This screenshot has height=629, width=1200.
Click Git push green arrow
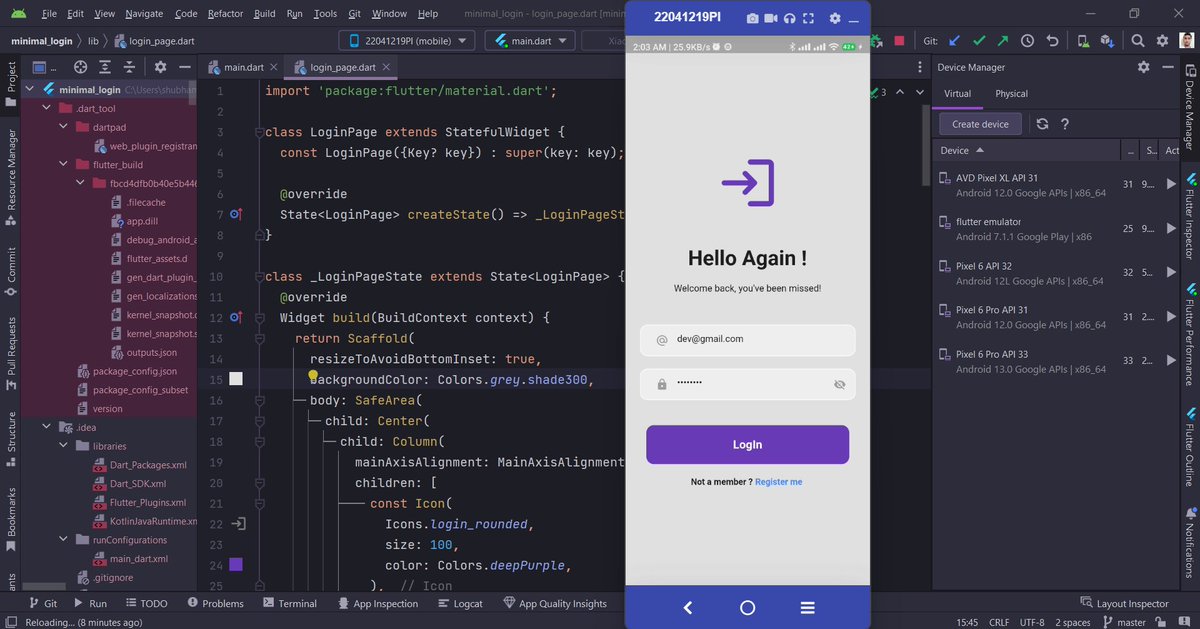(x=1003, y=41)
